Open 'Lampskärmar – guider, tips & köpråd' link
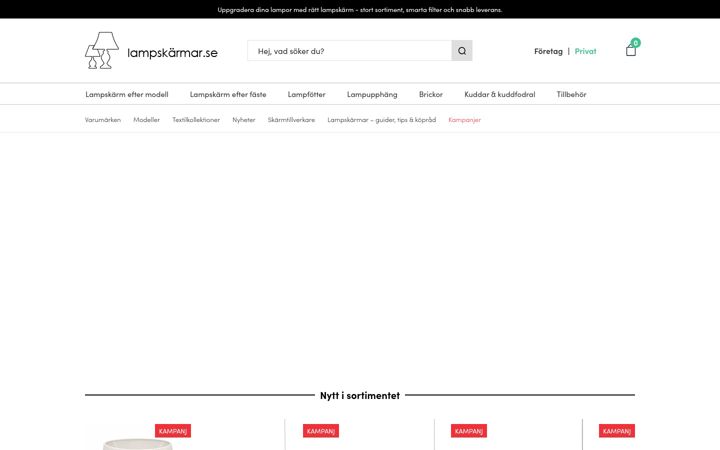 382,120
